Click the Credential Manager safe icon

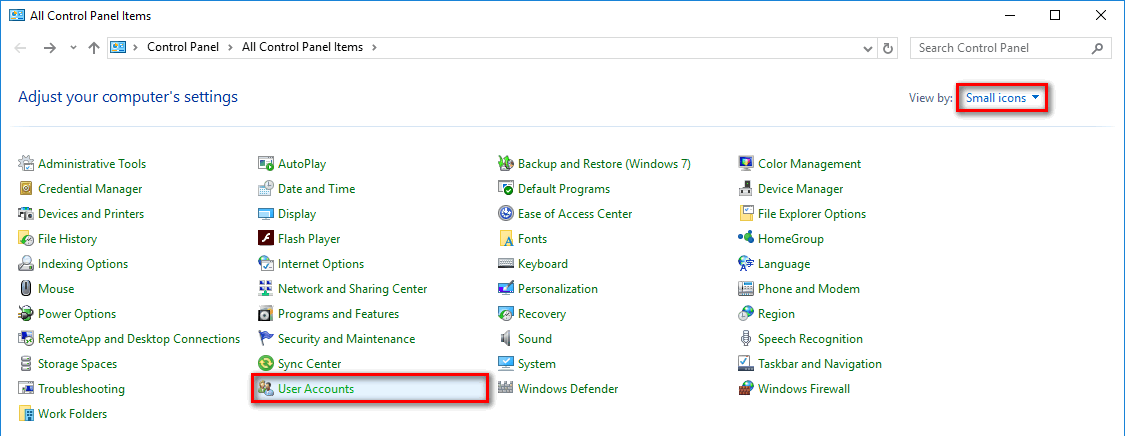point(26,189)
